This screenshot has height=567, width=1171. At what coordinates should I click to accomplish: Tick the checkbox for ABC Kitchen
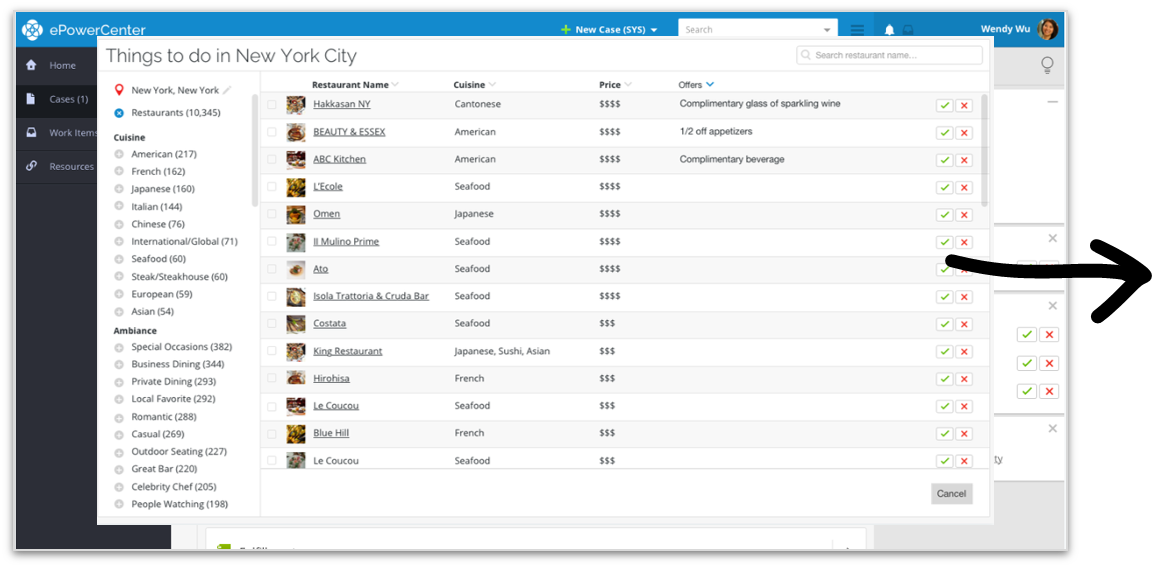(272, 159)
